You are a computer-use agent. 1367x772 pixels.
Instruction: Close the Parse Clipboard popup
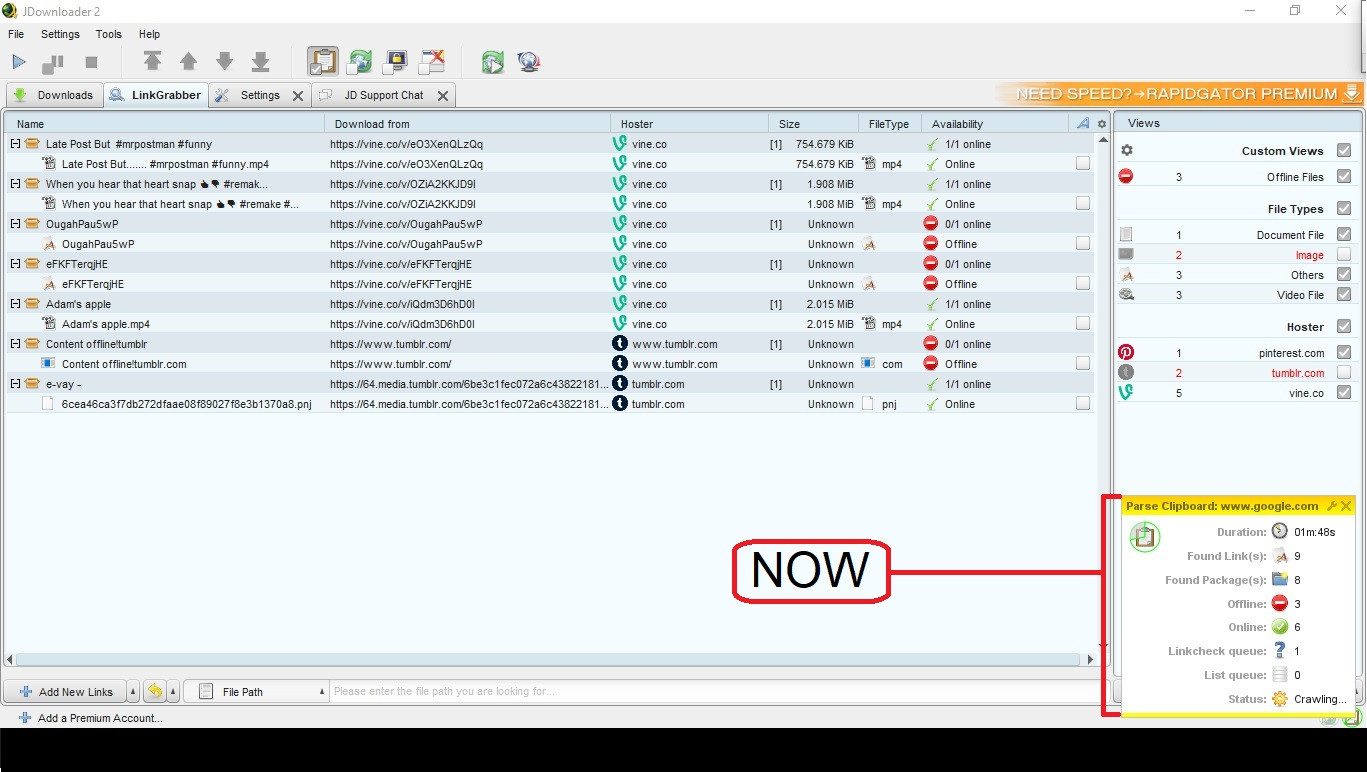coord(1346,506)
